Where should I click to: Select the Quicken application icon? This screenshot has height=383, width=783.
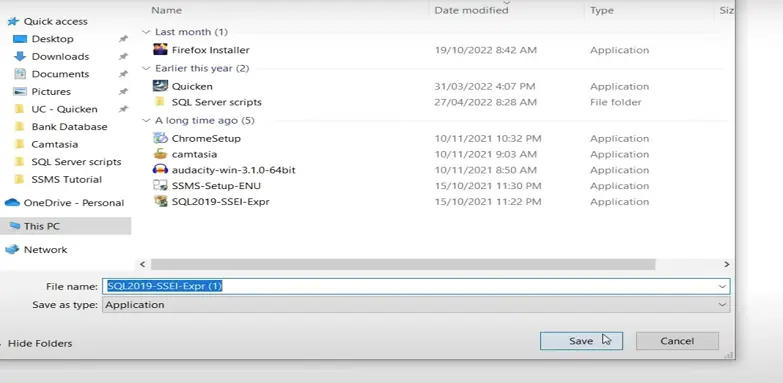click(160, 86)
